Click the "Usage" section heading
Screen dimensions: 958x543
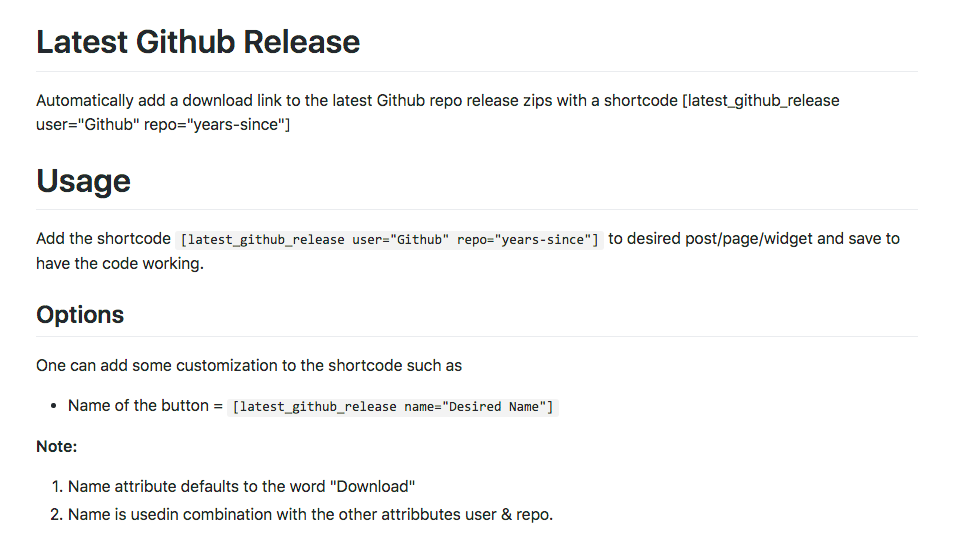[84, 181]
